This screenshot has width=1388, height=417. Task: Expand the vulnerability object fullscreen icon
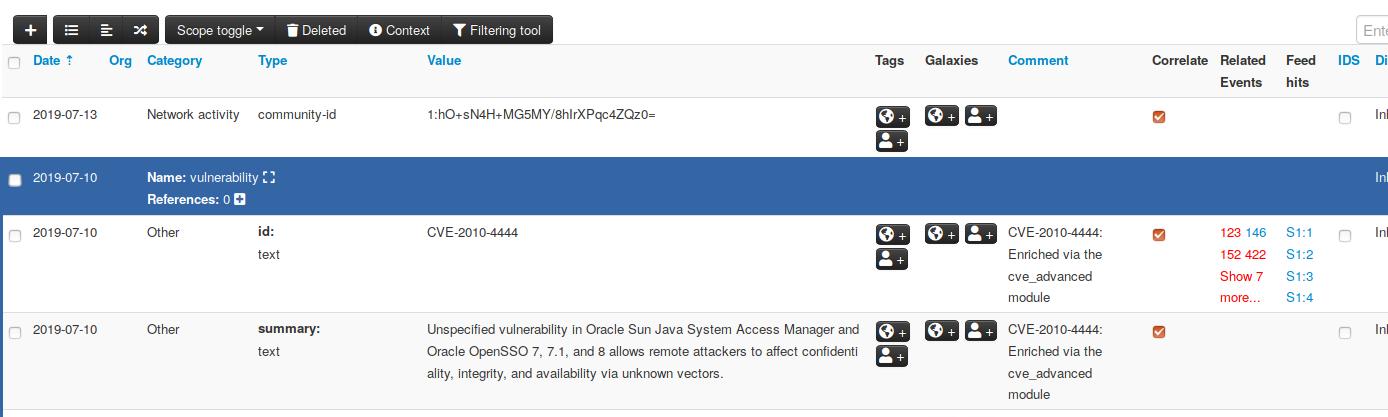[268, 178]
